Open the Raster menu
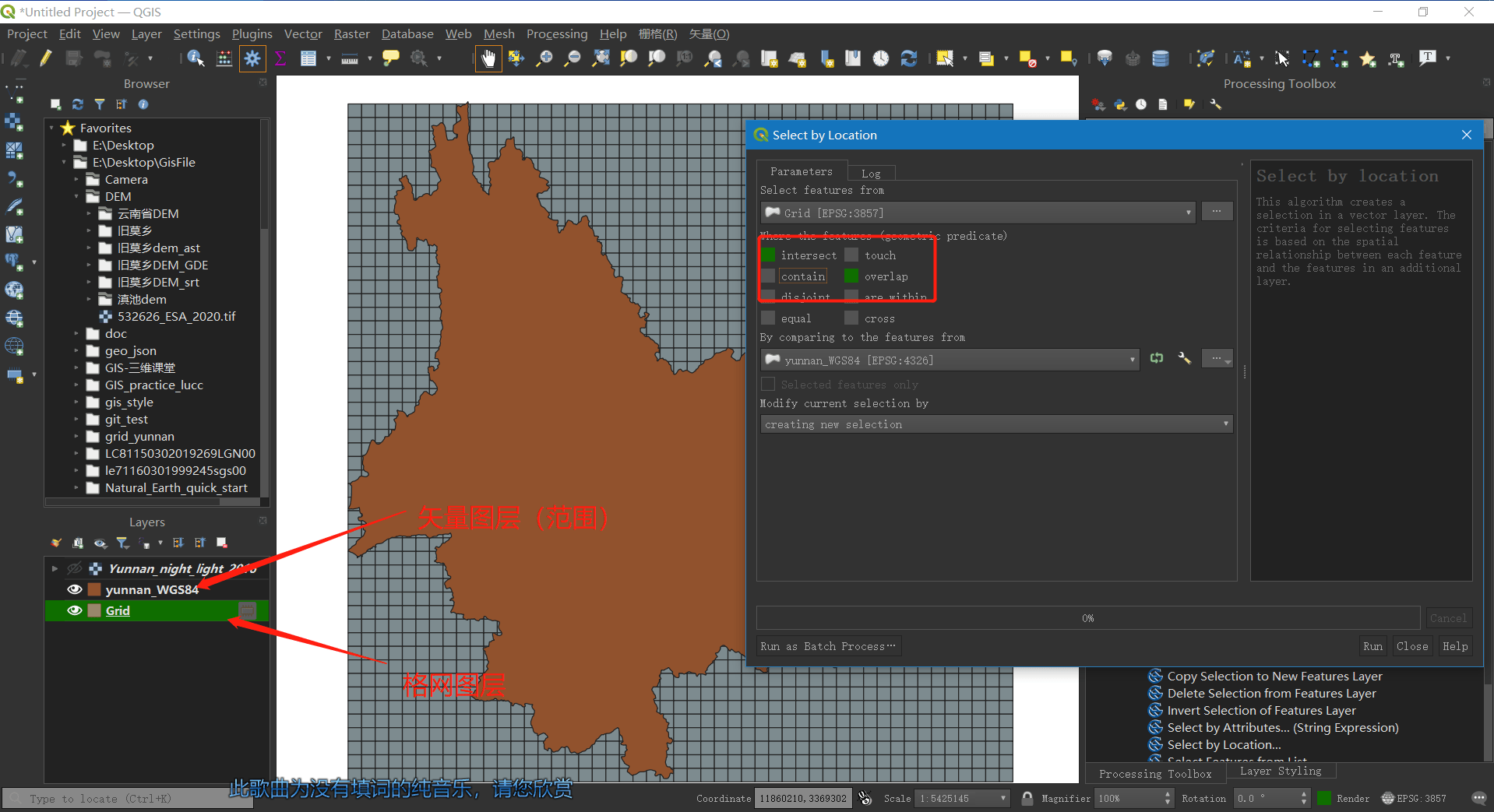1494x812 pixels. pyautogui.click(x=352, y=34)
